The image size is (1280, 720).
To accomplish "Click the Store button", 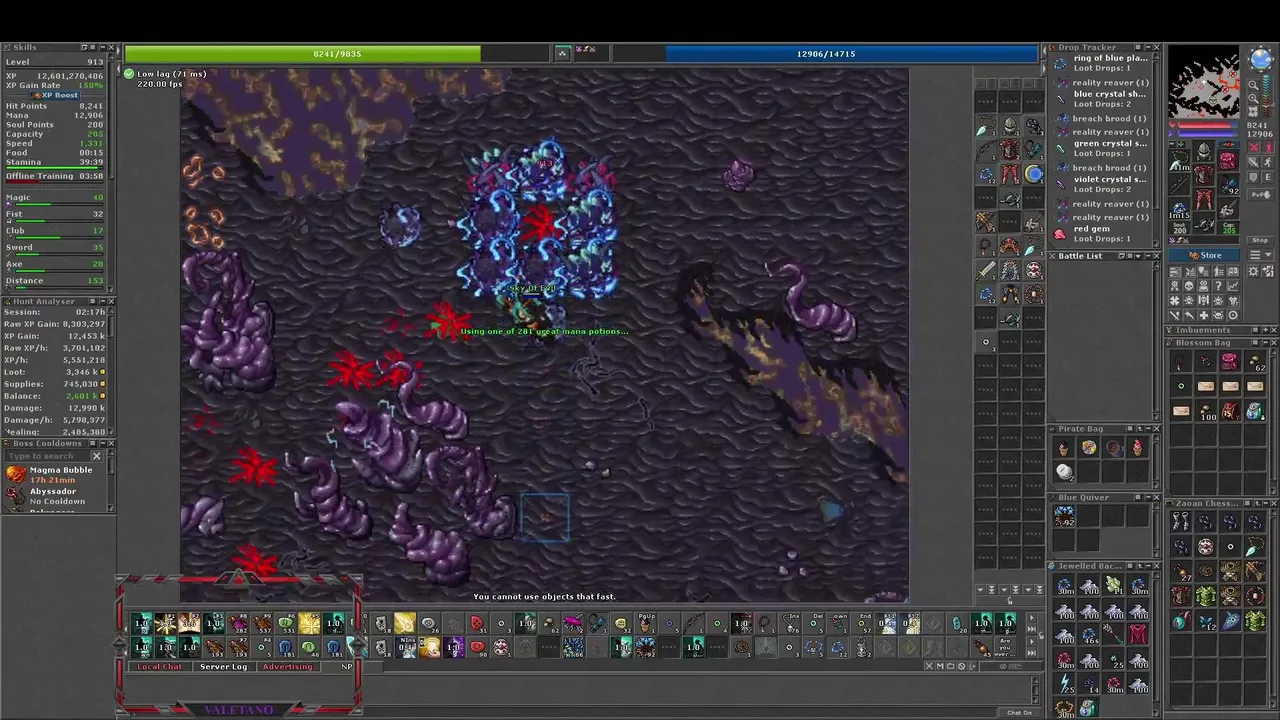I will tap(1204, 255).
